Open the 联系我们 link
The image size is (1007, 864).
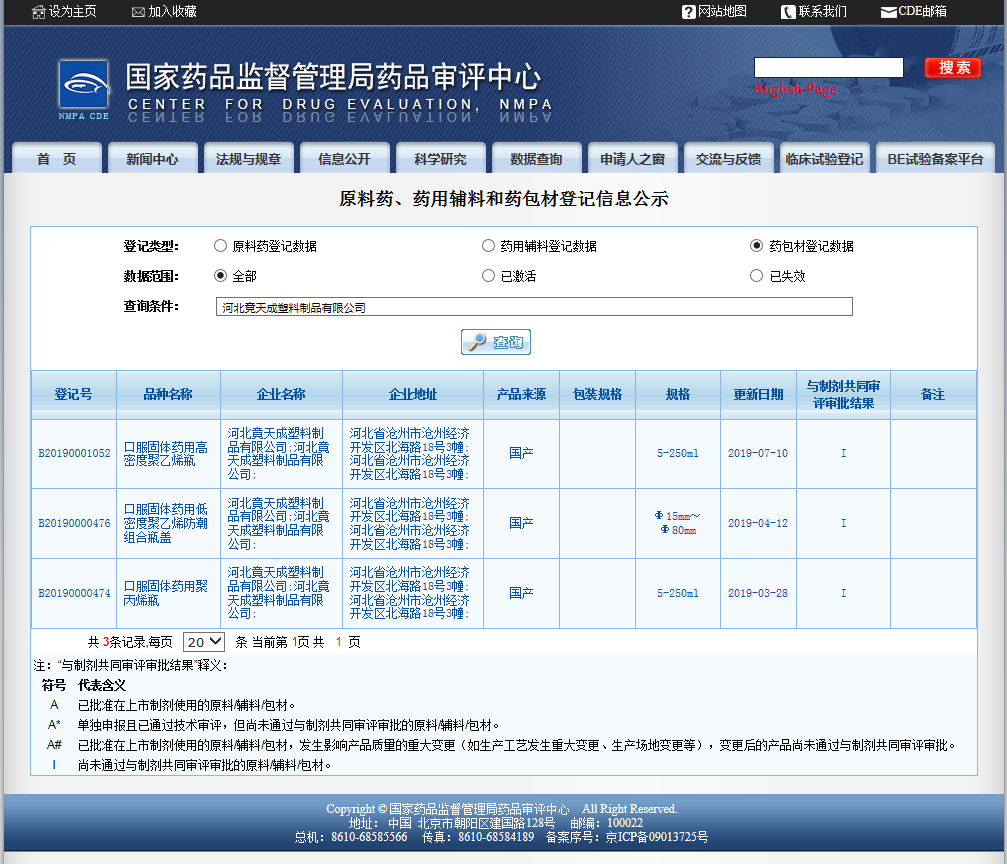coord(823,12)
